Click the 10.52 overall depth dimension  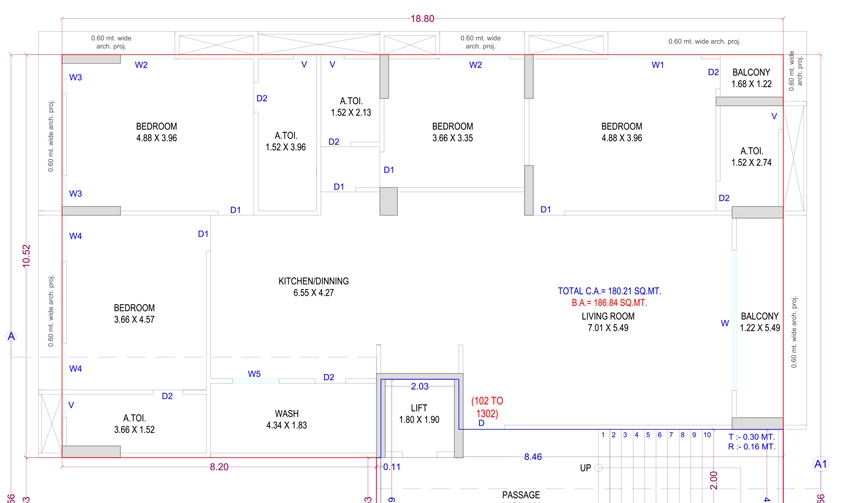[x=26, y=256]
